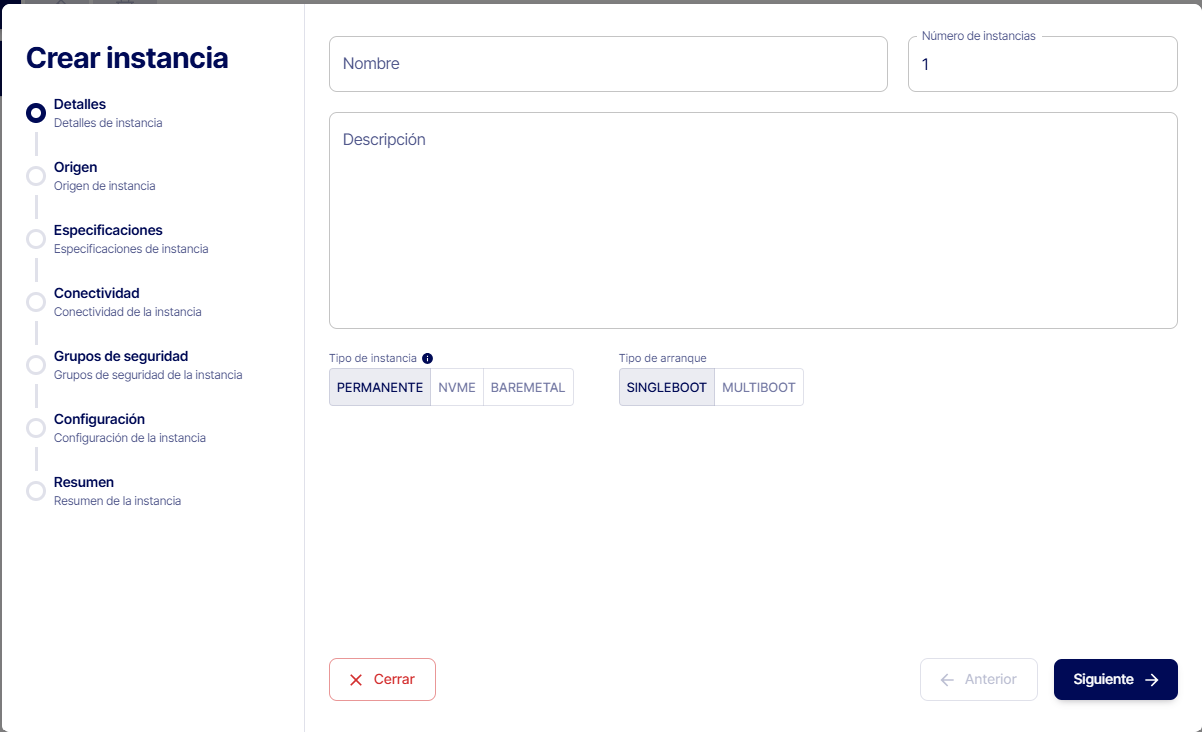1202x732 pixels.
Task: Click the info icon beside Tipo de instancia
Action: (x=427, y=358)
